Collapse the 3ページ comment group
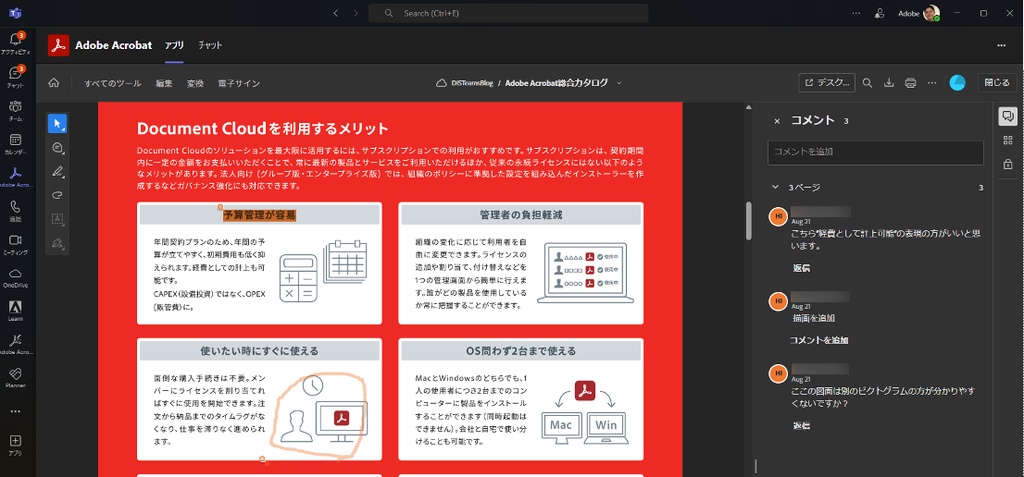 click(x=775, y=187)
